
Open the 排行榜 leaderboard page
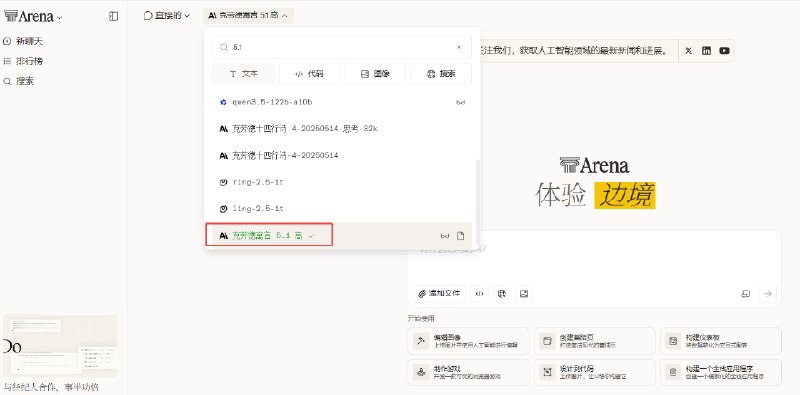tap(23, 61)
